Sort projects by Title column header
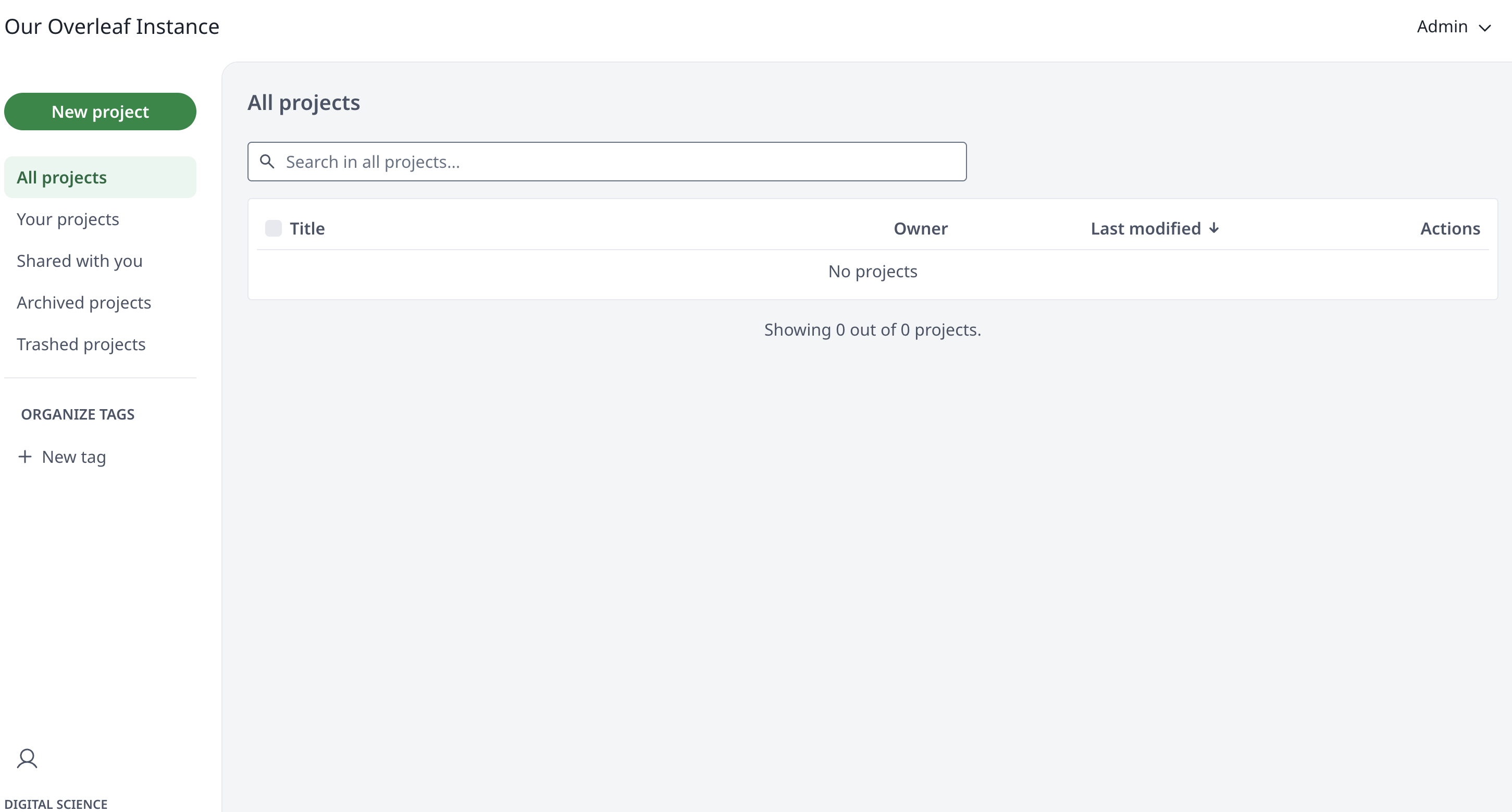 tap(307, 228)
